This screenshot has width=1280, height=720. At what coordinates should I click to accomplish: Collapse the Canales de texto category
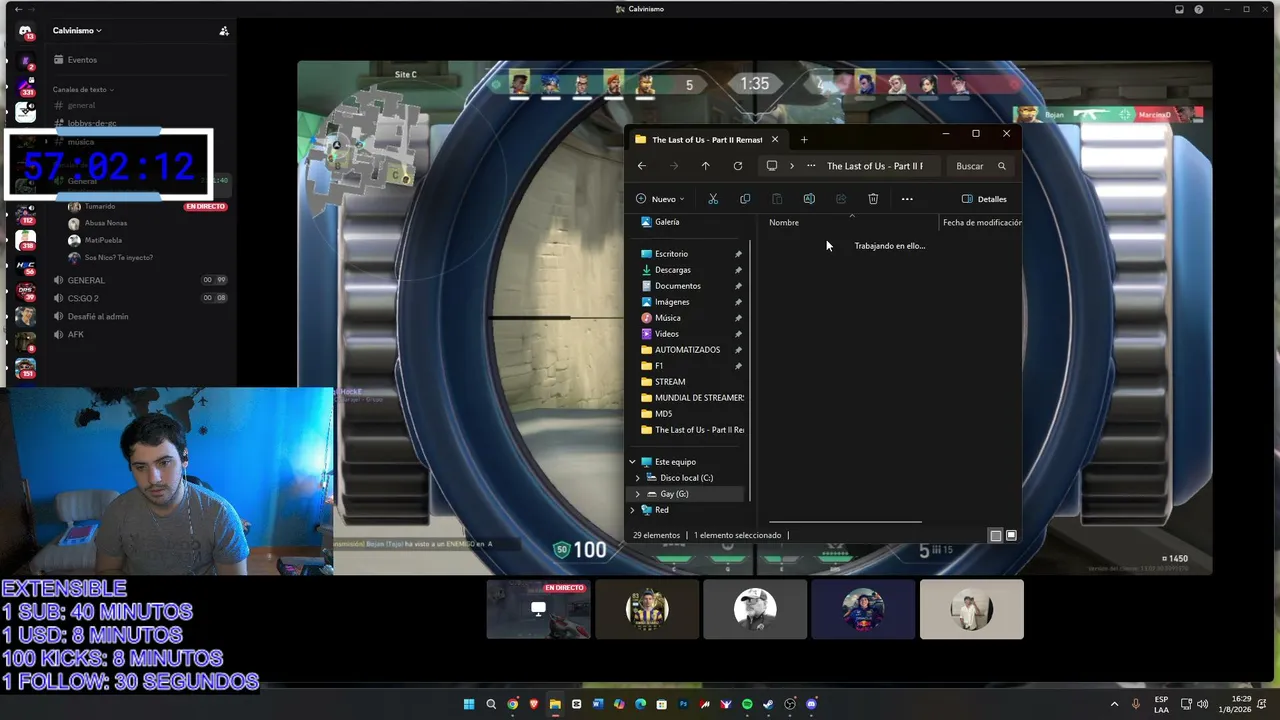tap(83, 90)
